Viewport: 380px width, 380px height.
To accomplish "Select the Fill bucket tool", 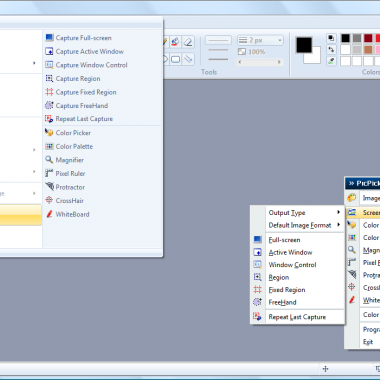I will coord(175,42).
